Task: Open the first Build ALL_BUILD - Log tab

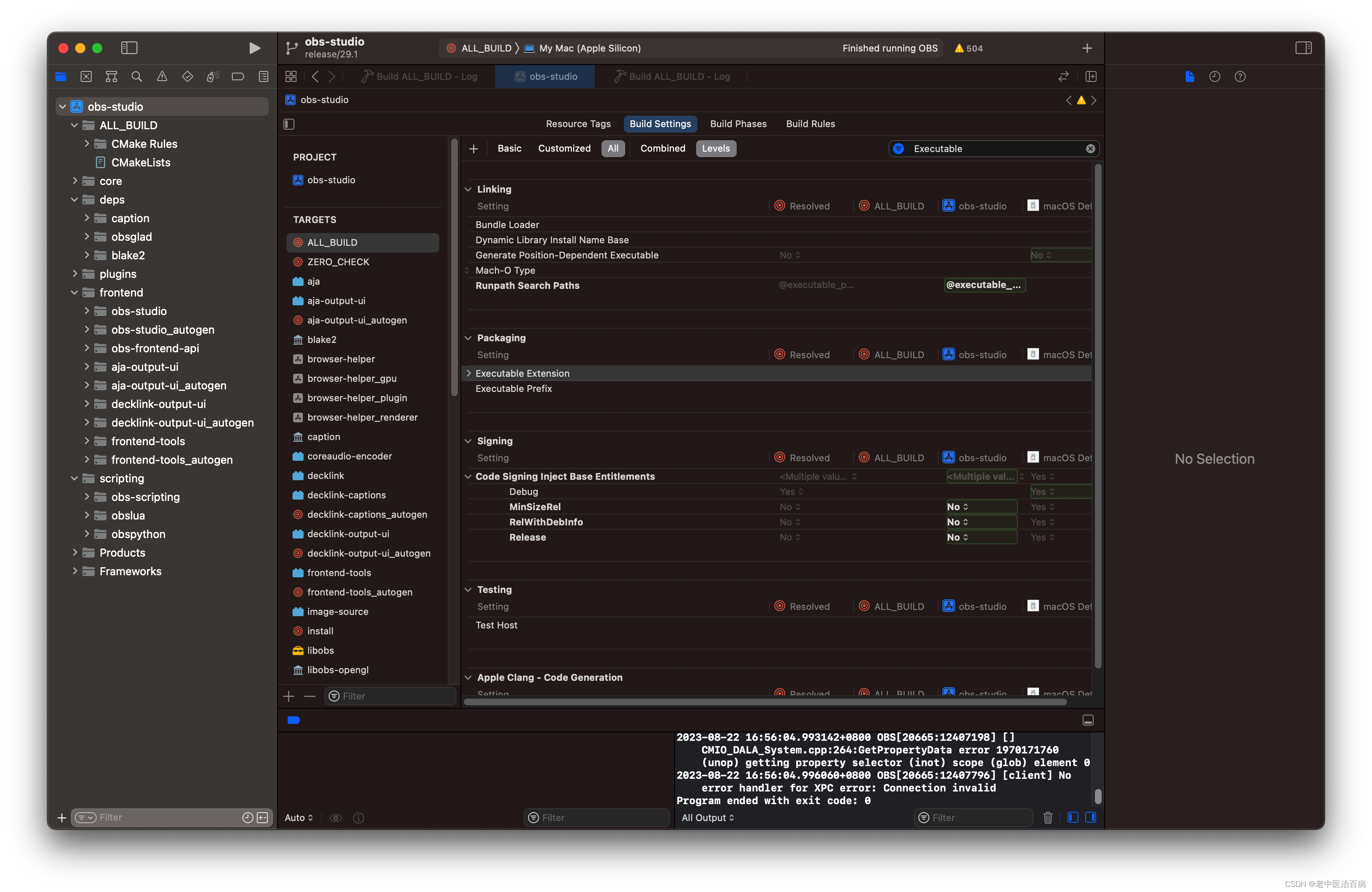Action: pos(420,76)
